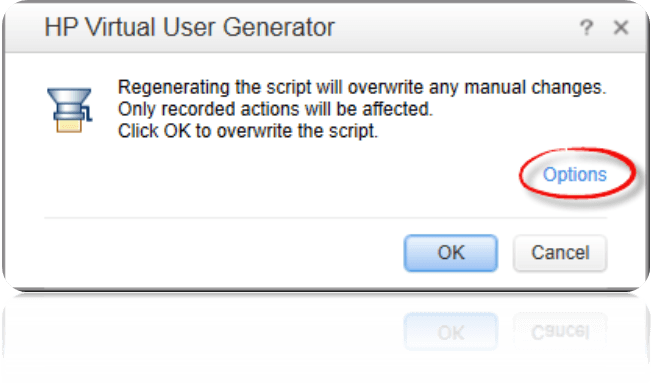Click the separator line above OK button
Viewport: 653px width, 383px height.
[325, 218]
